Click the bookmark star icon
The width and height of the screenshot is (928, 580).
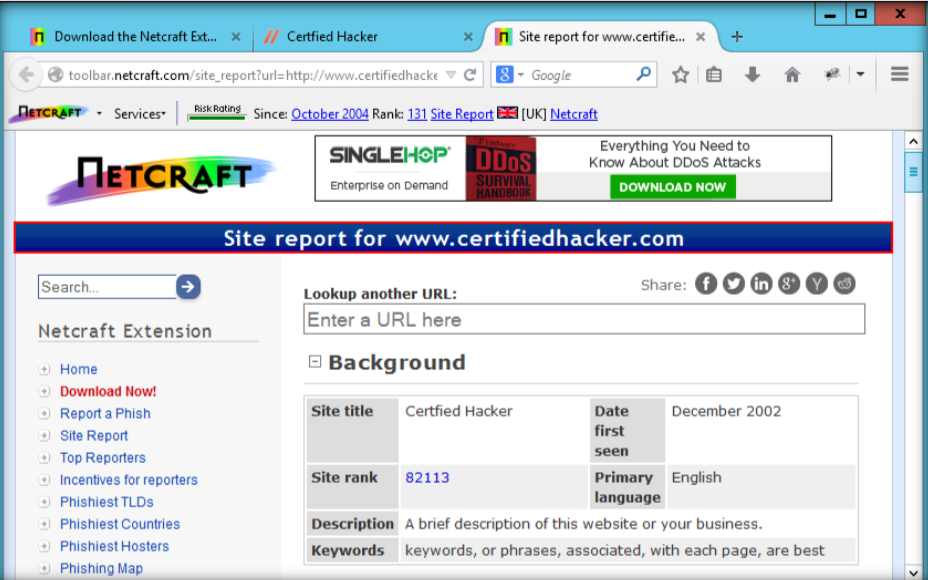(680, 75)
